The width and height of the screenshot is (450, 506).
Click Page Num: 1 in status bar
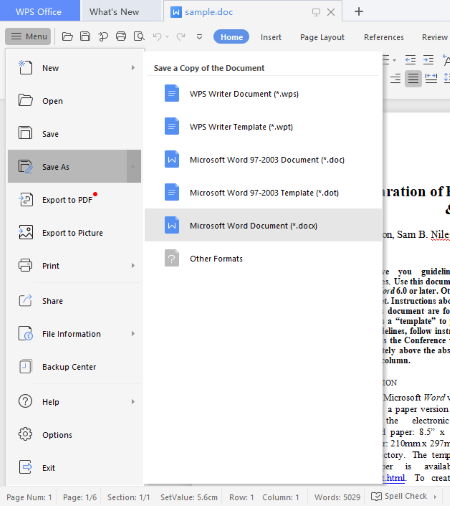pos(29,497)
